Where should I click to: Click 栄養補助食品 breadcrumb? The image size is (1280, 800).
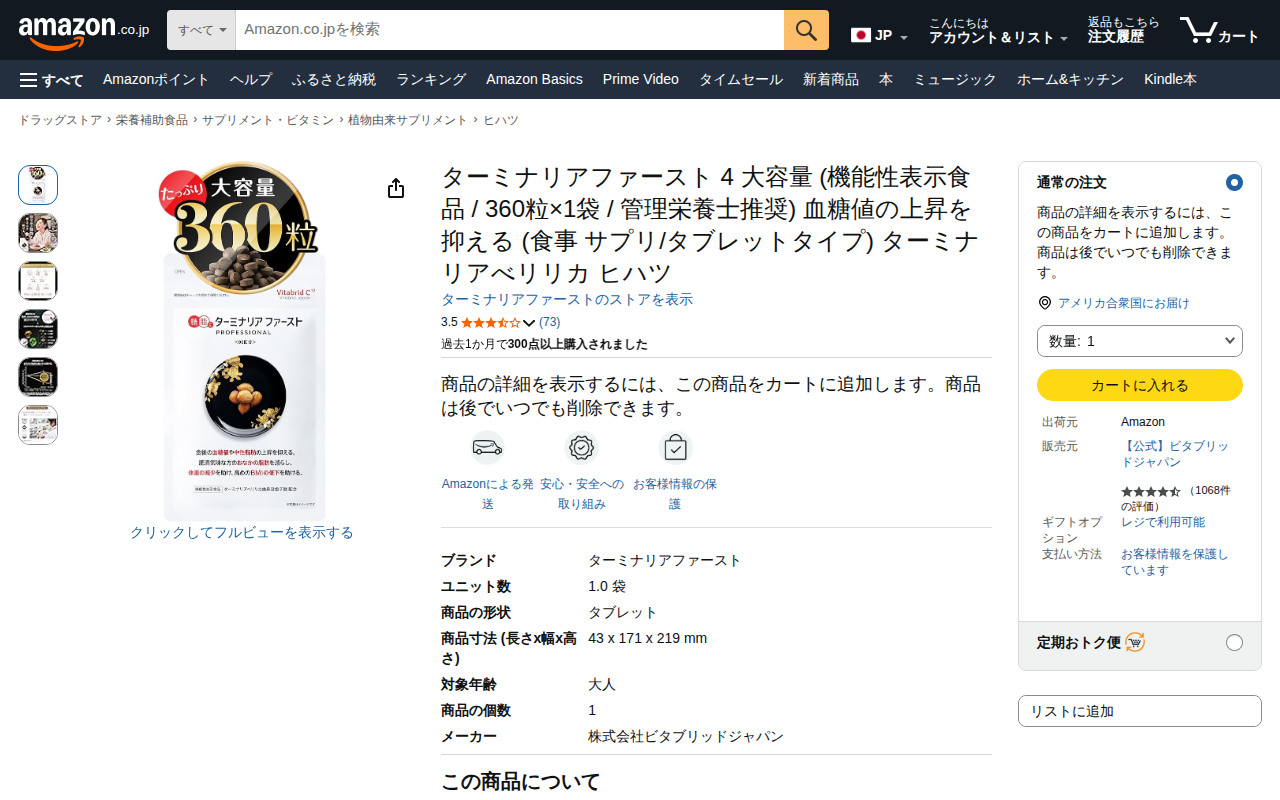152,120
